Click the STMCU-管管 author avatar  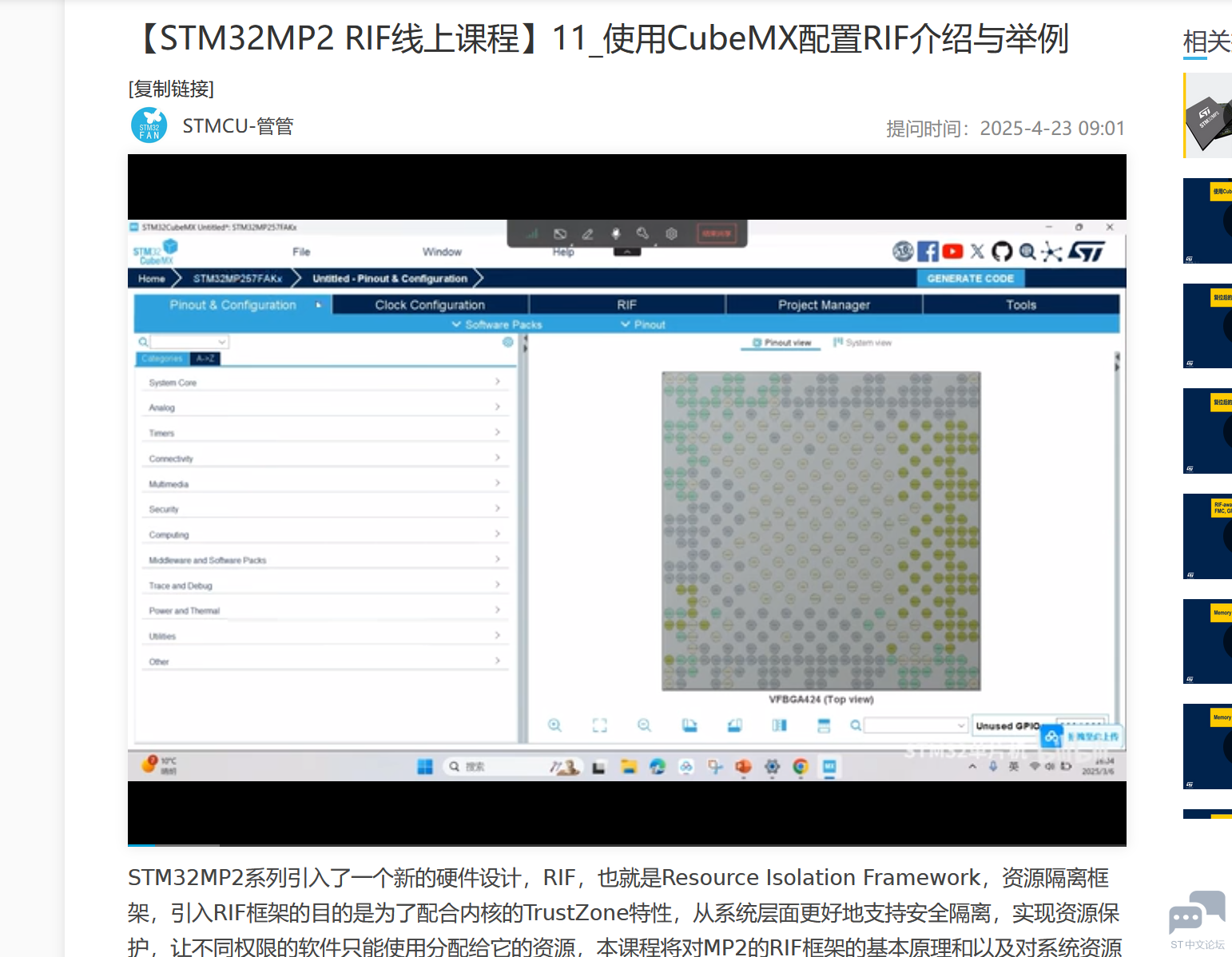click(x=149, y=125)
